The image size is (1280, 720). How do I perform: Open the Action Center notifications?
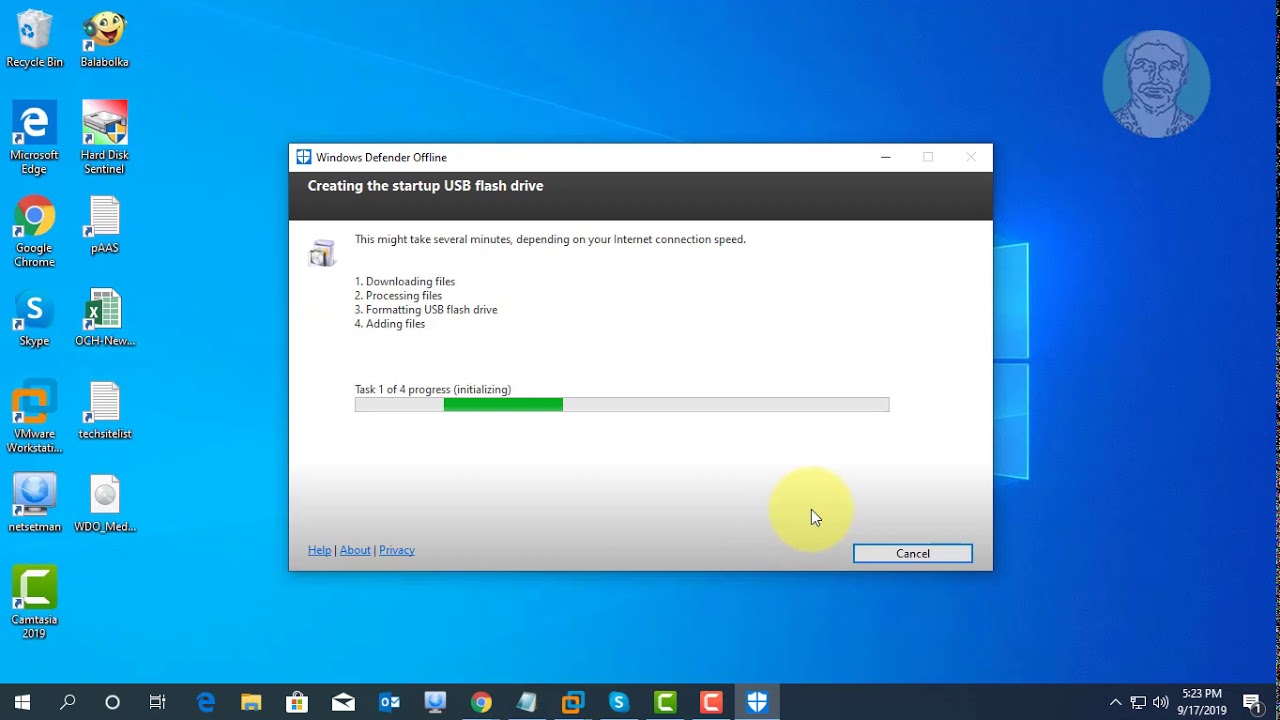tap(1252, 702)
